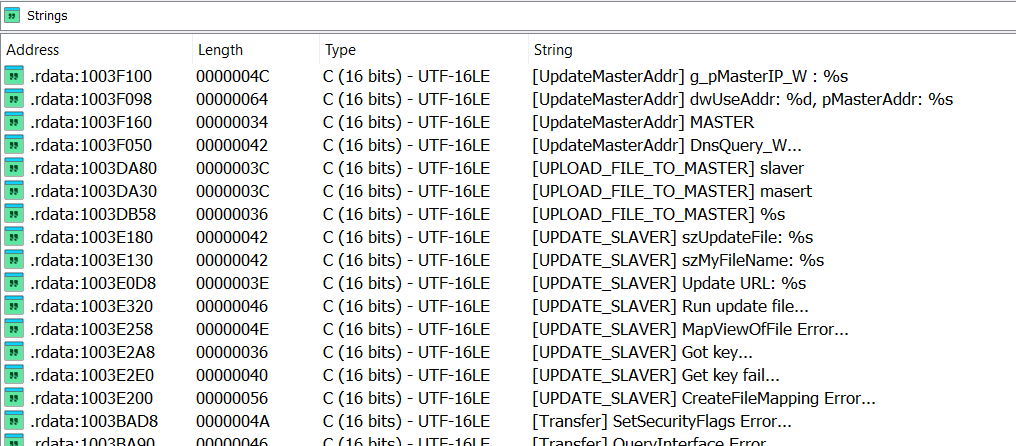
Task: Click the row icon at .rdata:1003E258
Action: point(14,329)
